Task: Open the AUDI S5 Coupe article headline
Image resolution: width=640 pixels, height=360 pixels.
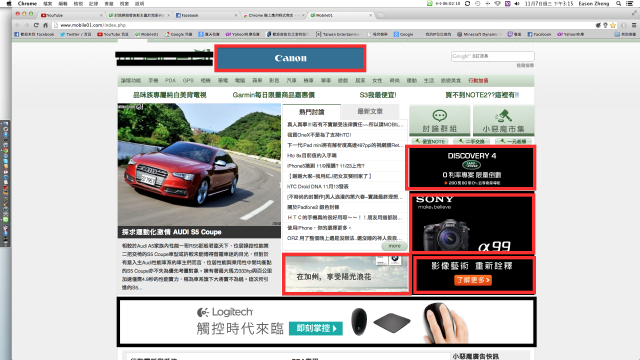Action: coord(171,232)
